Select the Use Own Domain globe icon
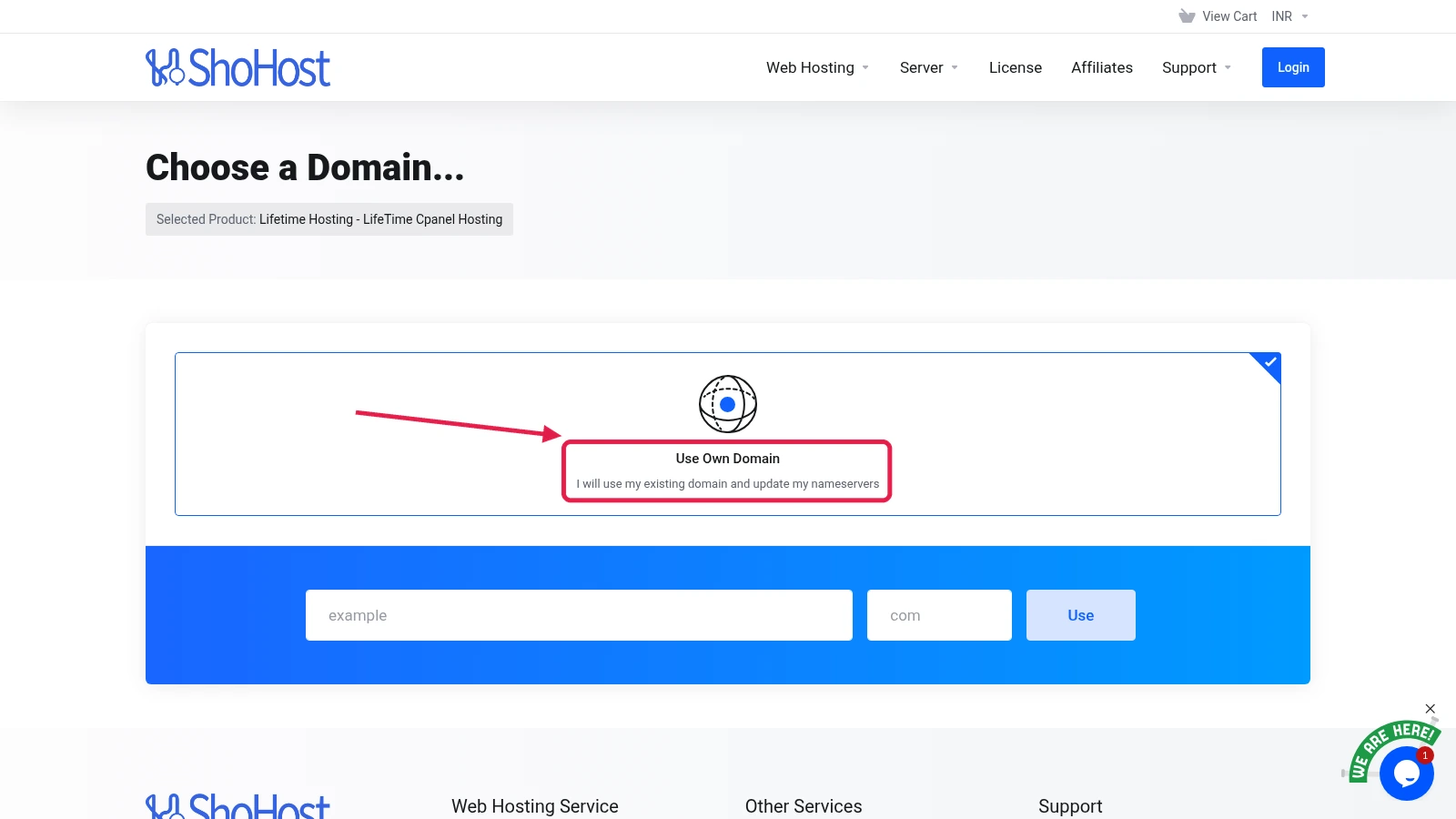Screen dimensions: 1456x819 [x=727, y=404]
